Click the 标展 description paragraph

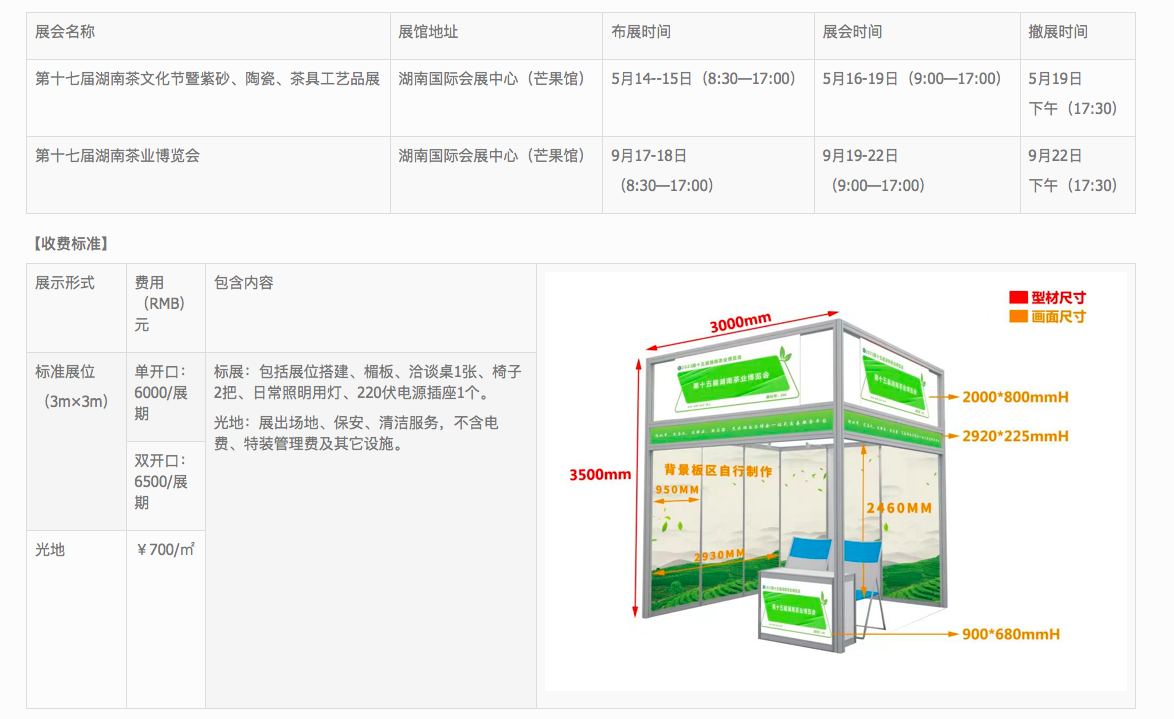[368, 382]
